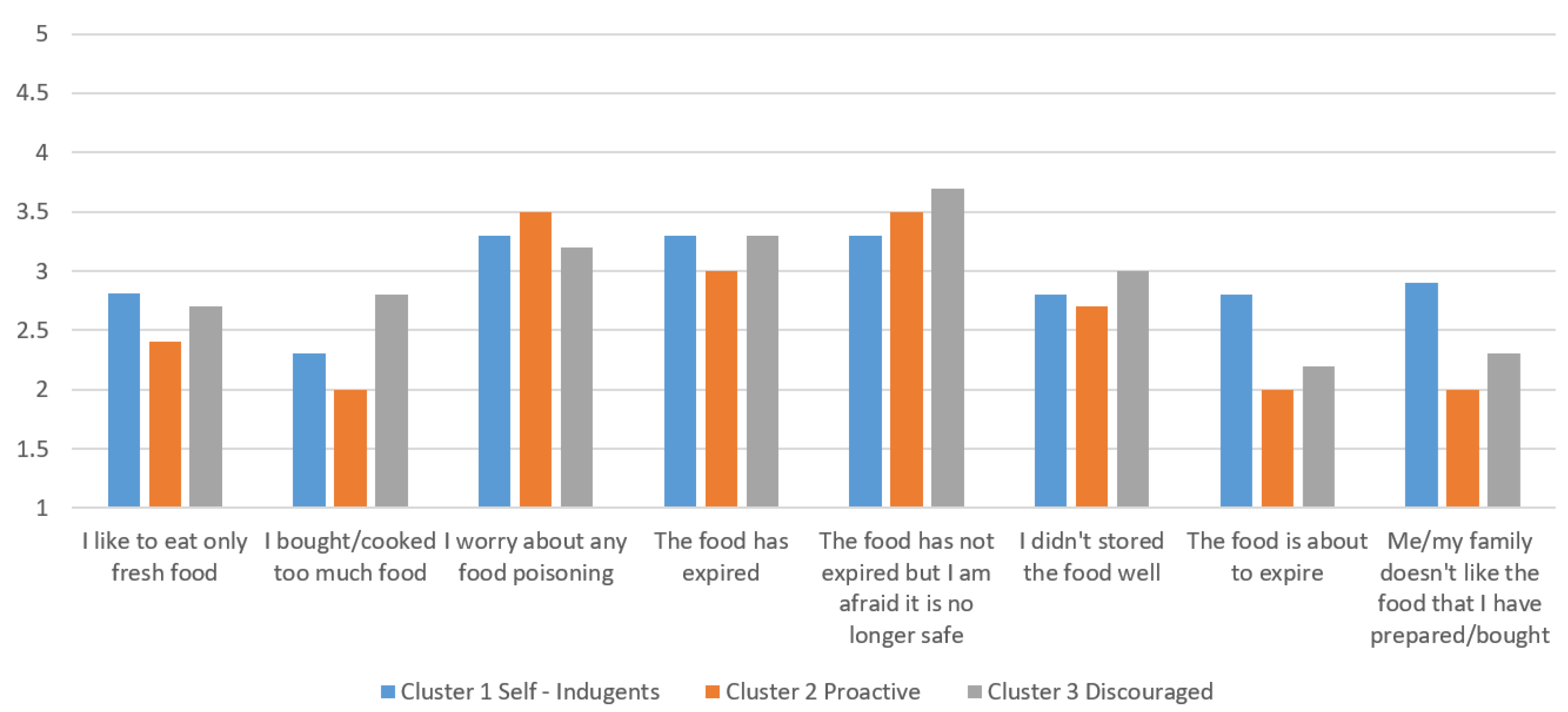Click the gray Cluster 3 legend swatch

(x=974, y=692)
